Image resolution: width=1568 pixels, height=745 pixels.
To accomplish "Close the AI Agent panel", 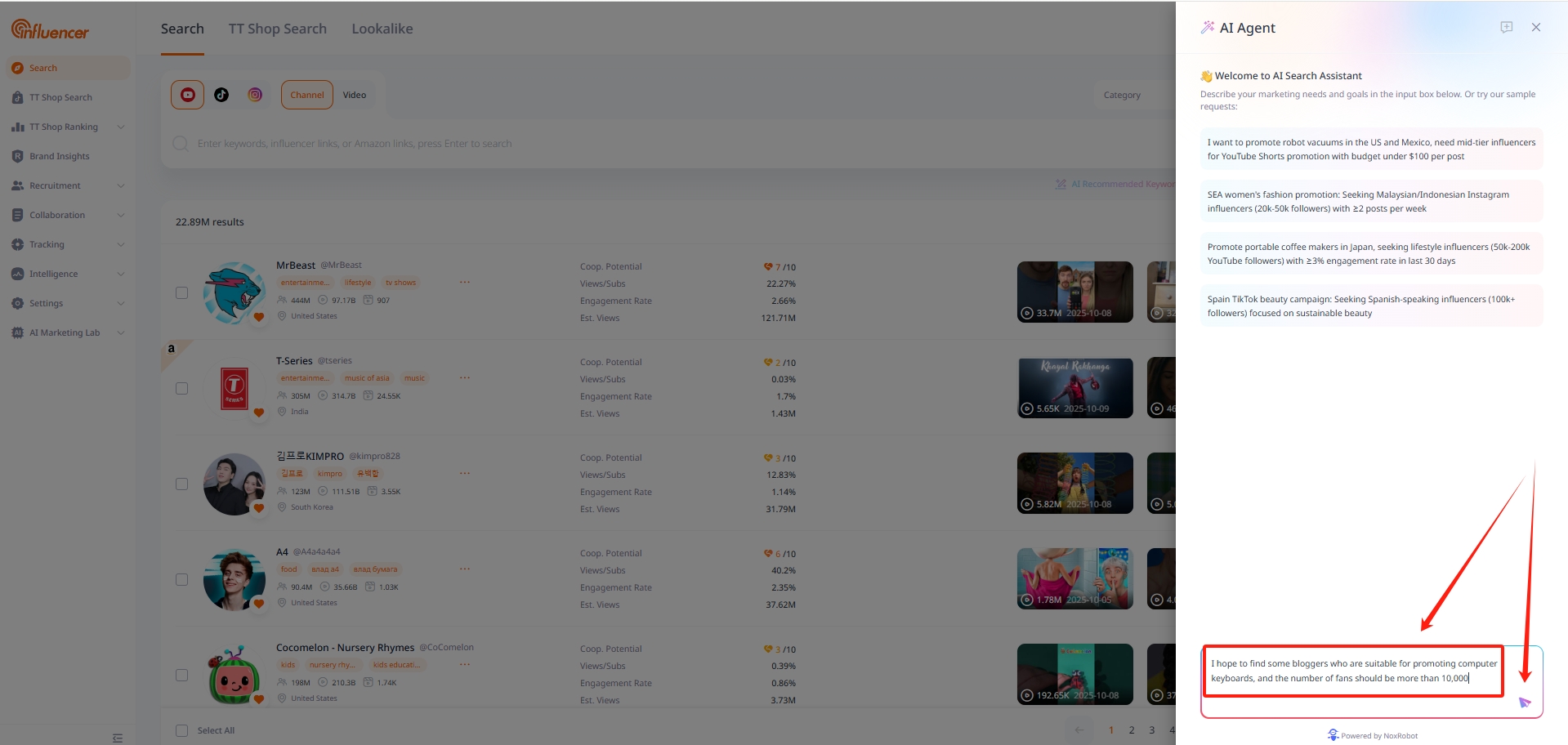I will coord(1535,28).
